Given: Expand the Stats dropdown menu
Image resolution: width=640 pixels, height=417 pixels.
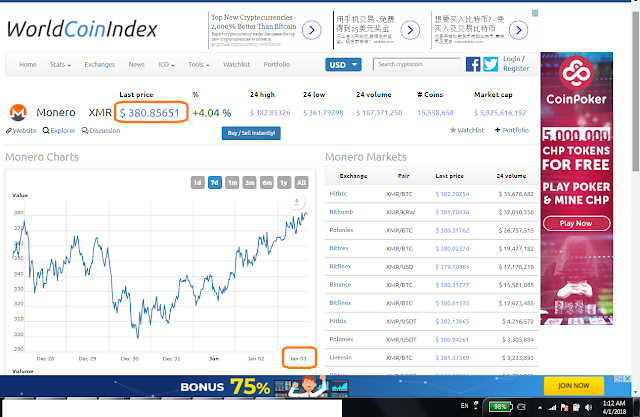Looking at the screenshot, I should pyautogui.click(x=60, y=64).
